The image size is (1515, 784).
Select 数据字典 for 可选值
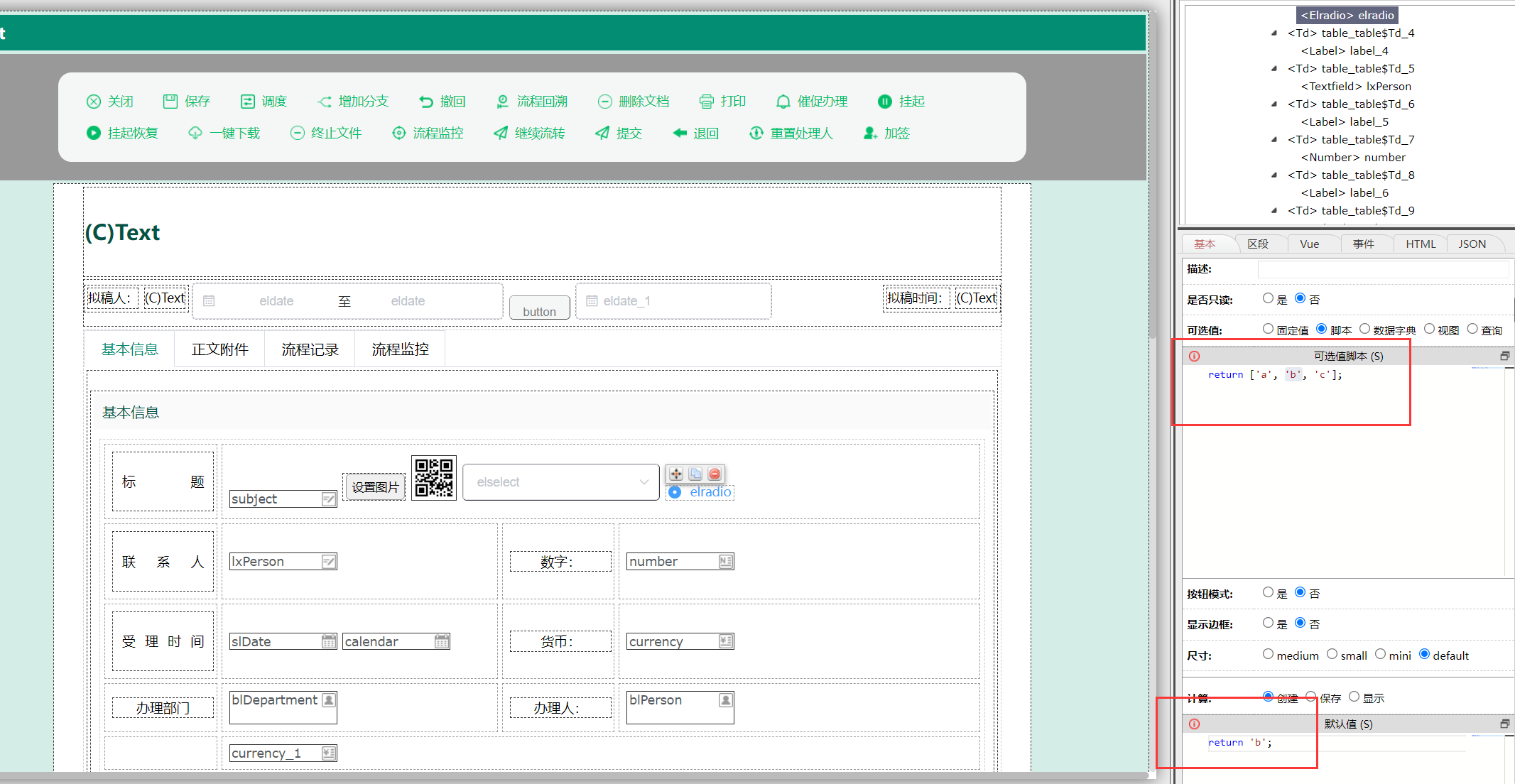point(1364,329)
